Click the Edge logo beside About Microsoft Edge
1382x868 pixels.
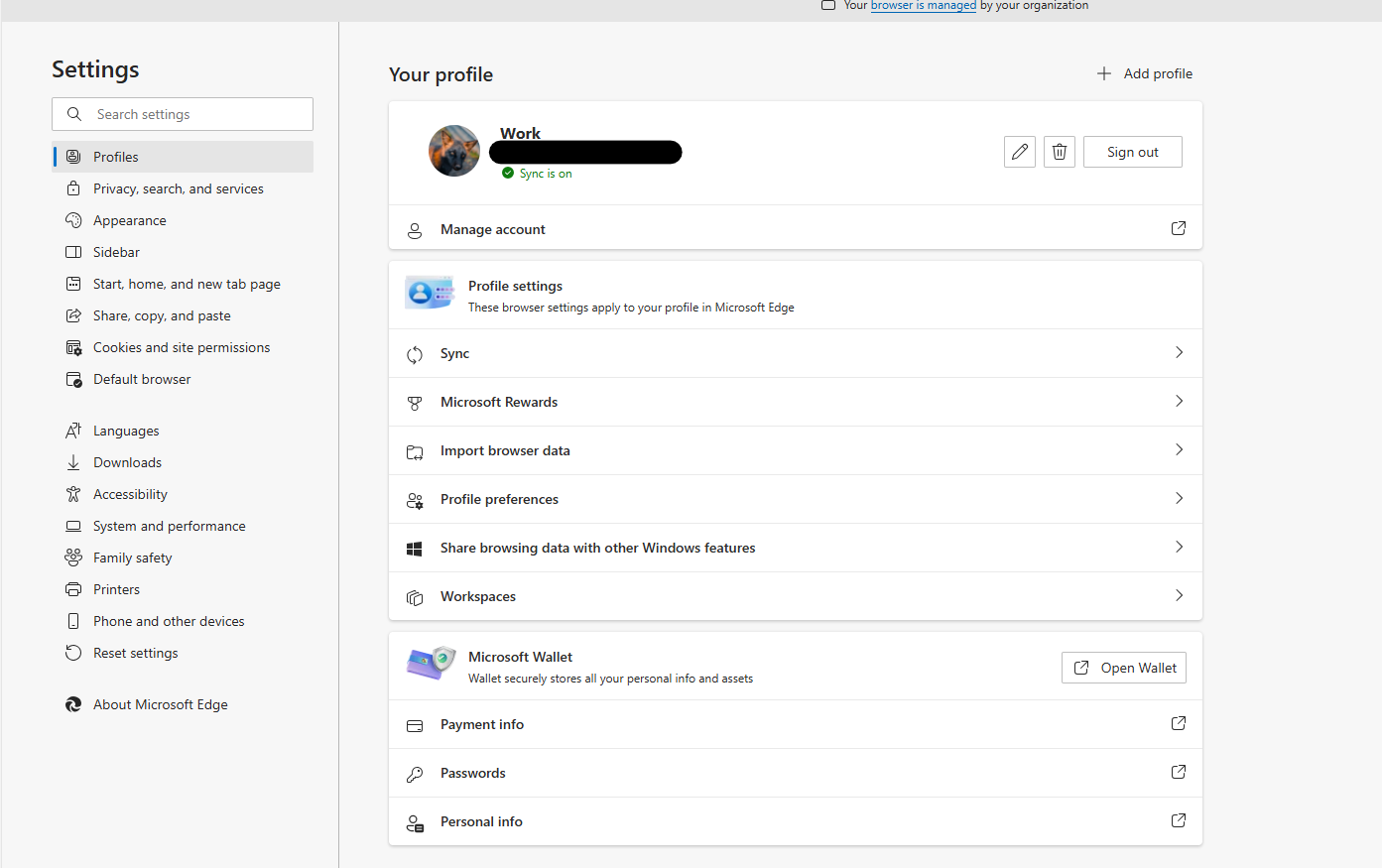pos(73,704)
